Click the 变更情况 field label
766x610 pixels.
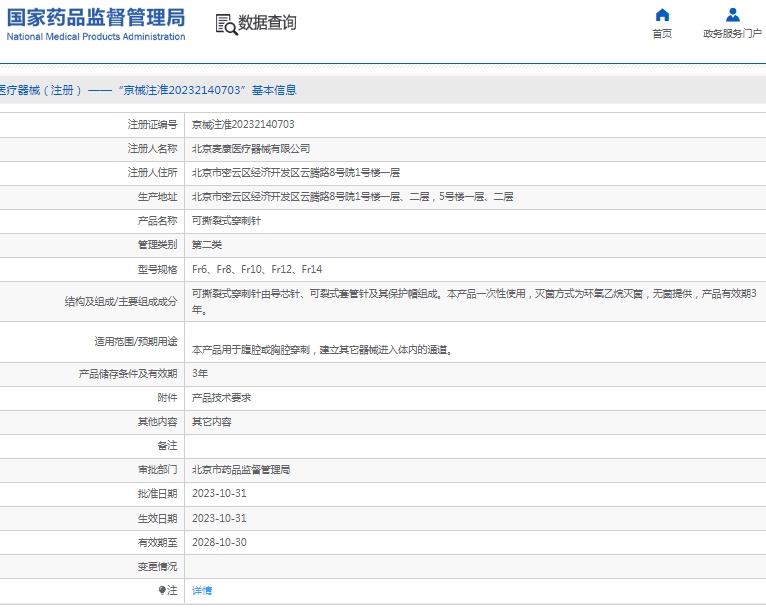(x=157, y=567)
